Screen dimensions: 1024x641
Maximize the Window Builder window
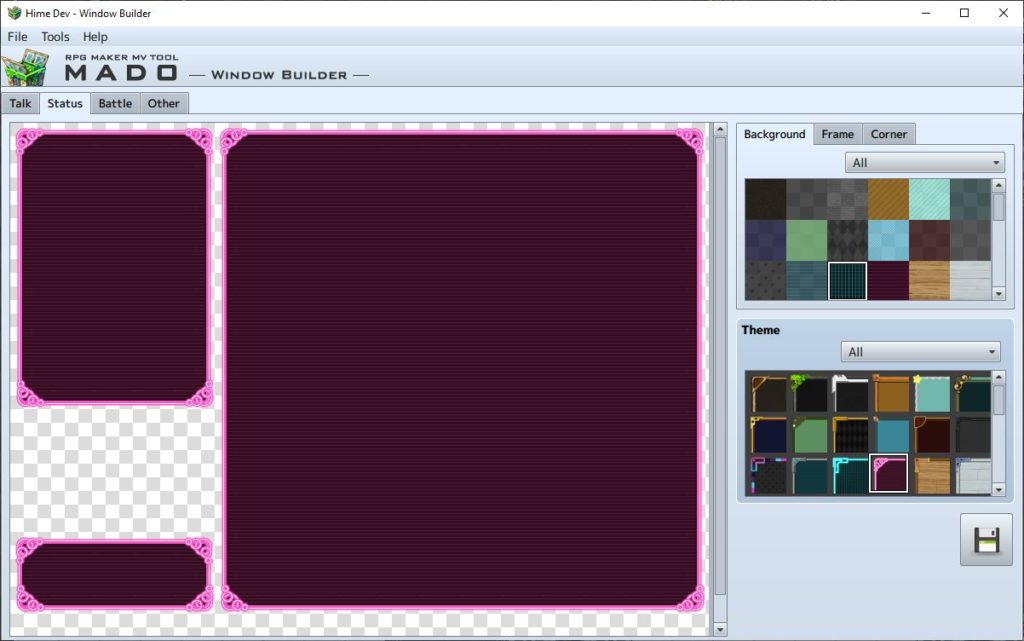pyautogui.click(x=964, y=13)
